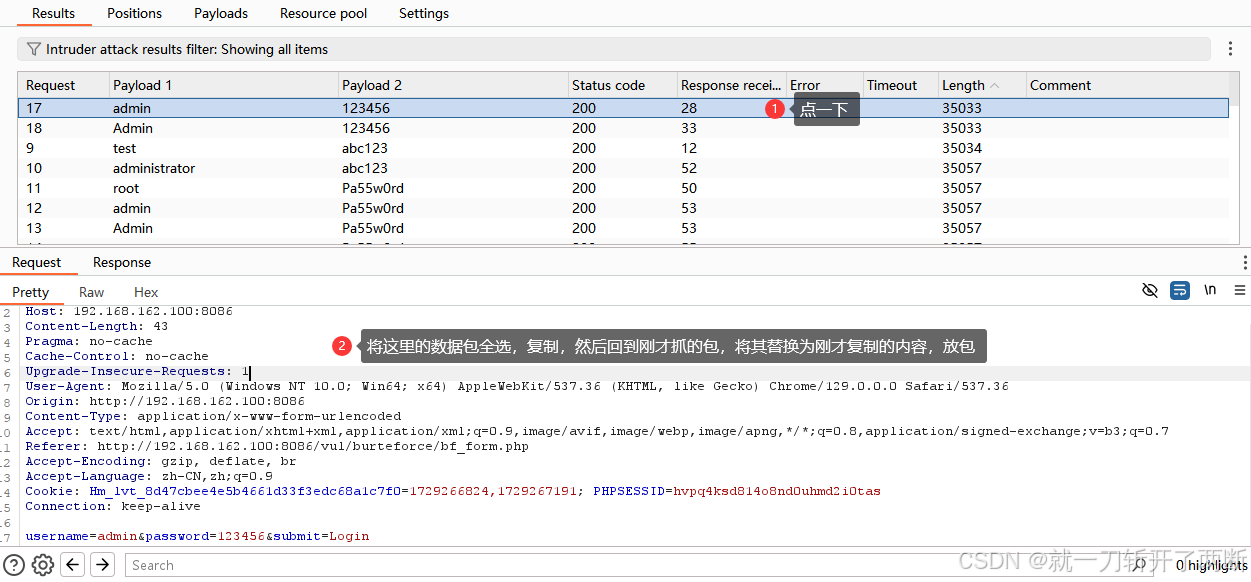Click the Content-Length: 43 header line
This screenshot has height=582, width=1251.
(97, 326)
